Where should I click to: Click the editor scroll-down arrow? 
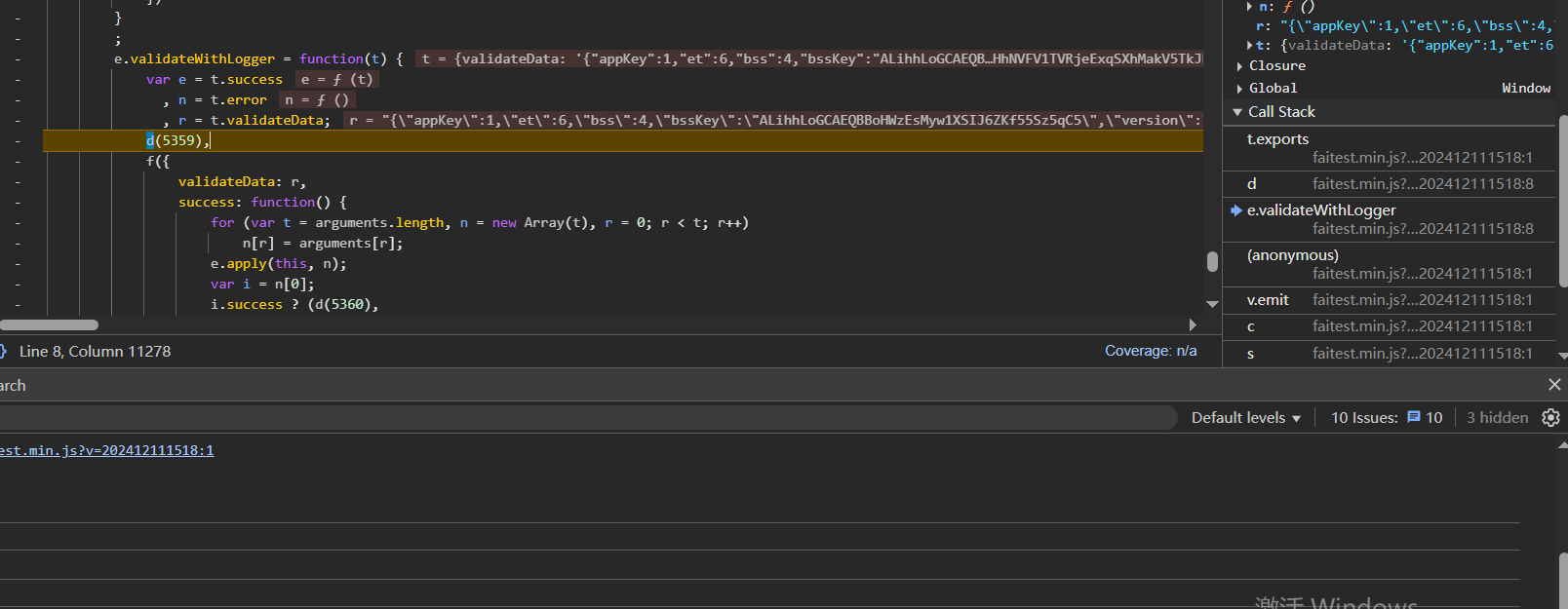click(x=1212, y=304)
